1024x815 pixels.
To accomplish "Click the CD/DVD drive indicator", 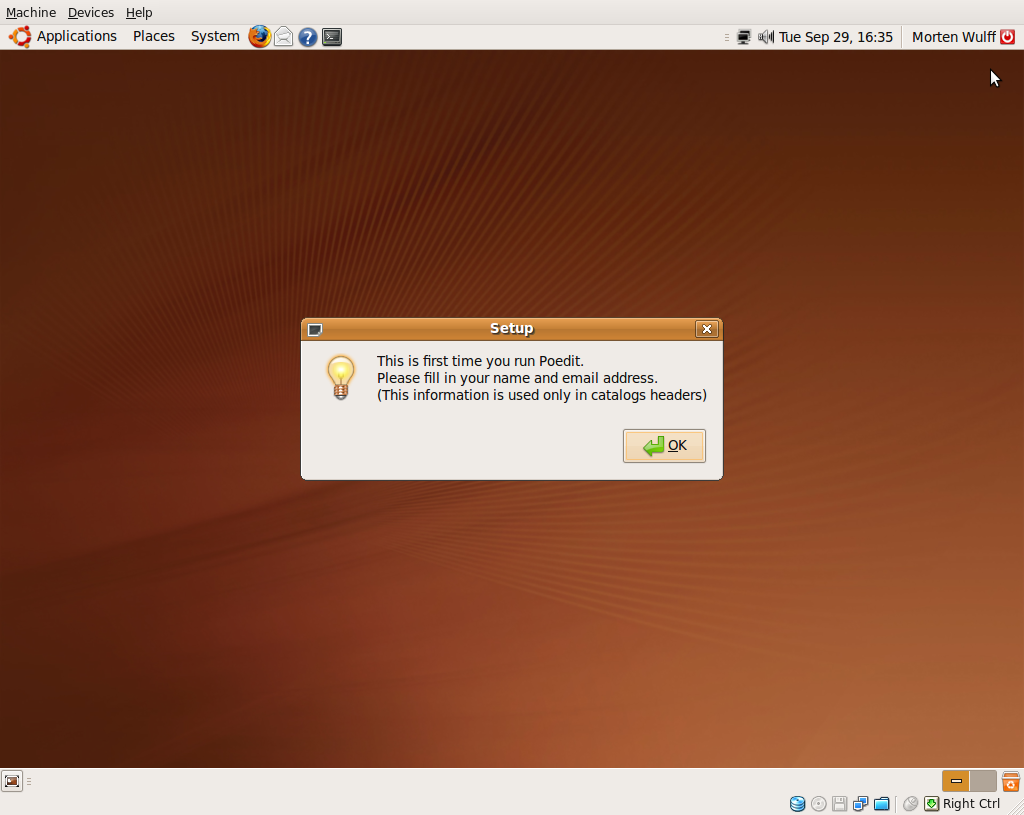I will click(x=818, y=804).
